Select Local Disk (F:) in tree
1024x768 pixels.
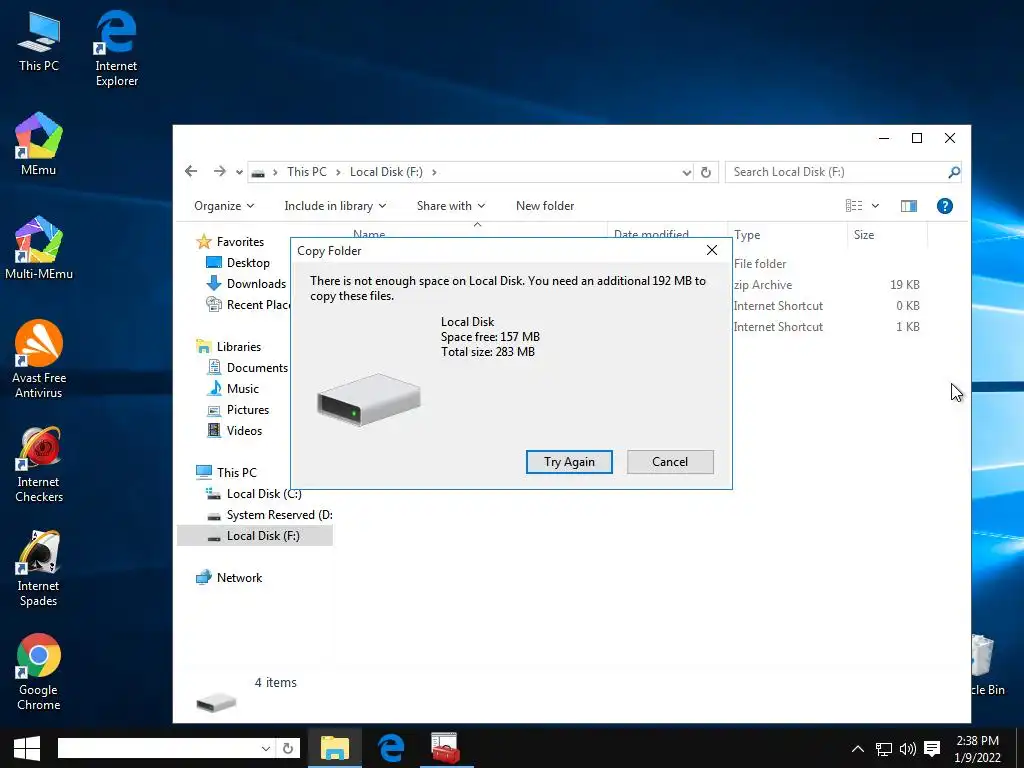[255, 536]
